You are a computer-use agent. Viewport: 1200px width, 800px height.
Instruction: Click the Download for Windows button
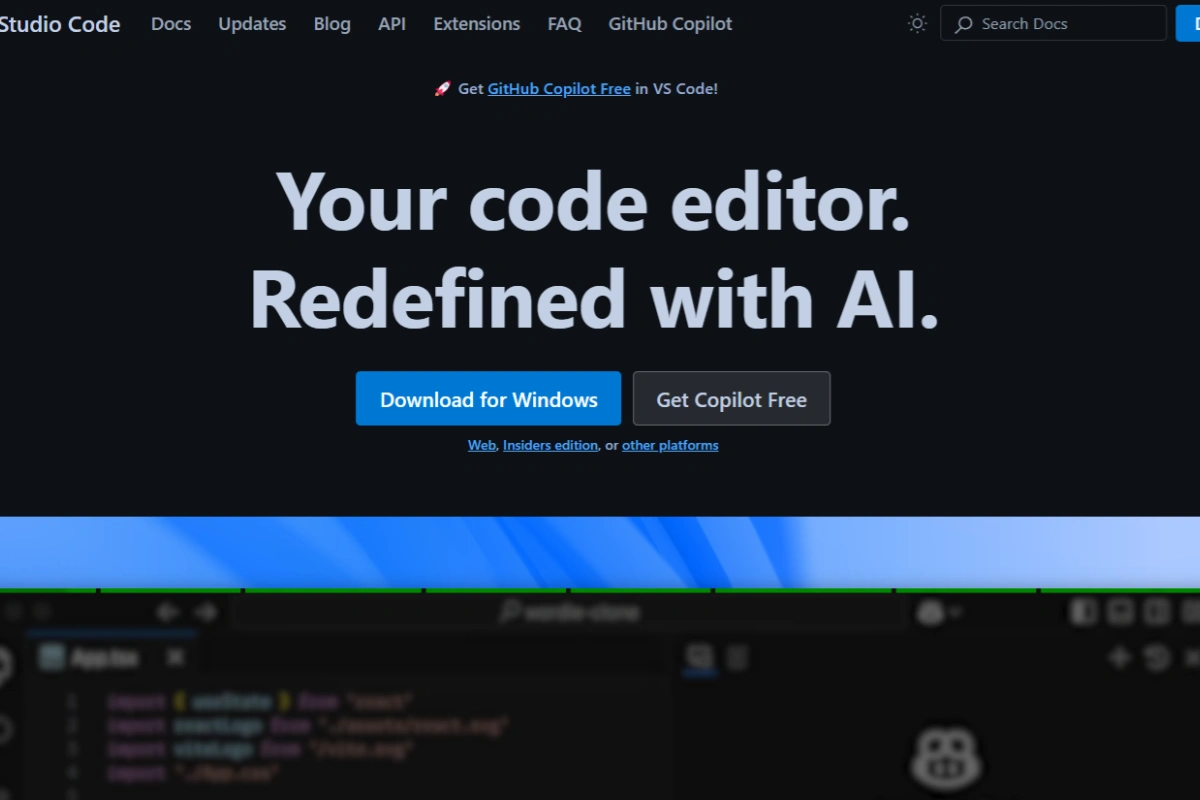click(488, 399)
